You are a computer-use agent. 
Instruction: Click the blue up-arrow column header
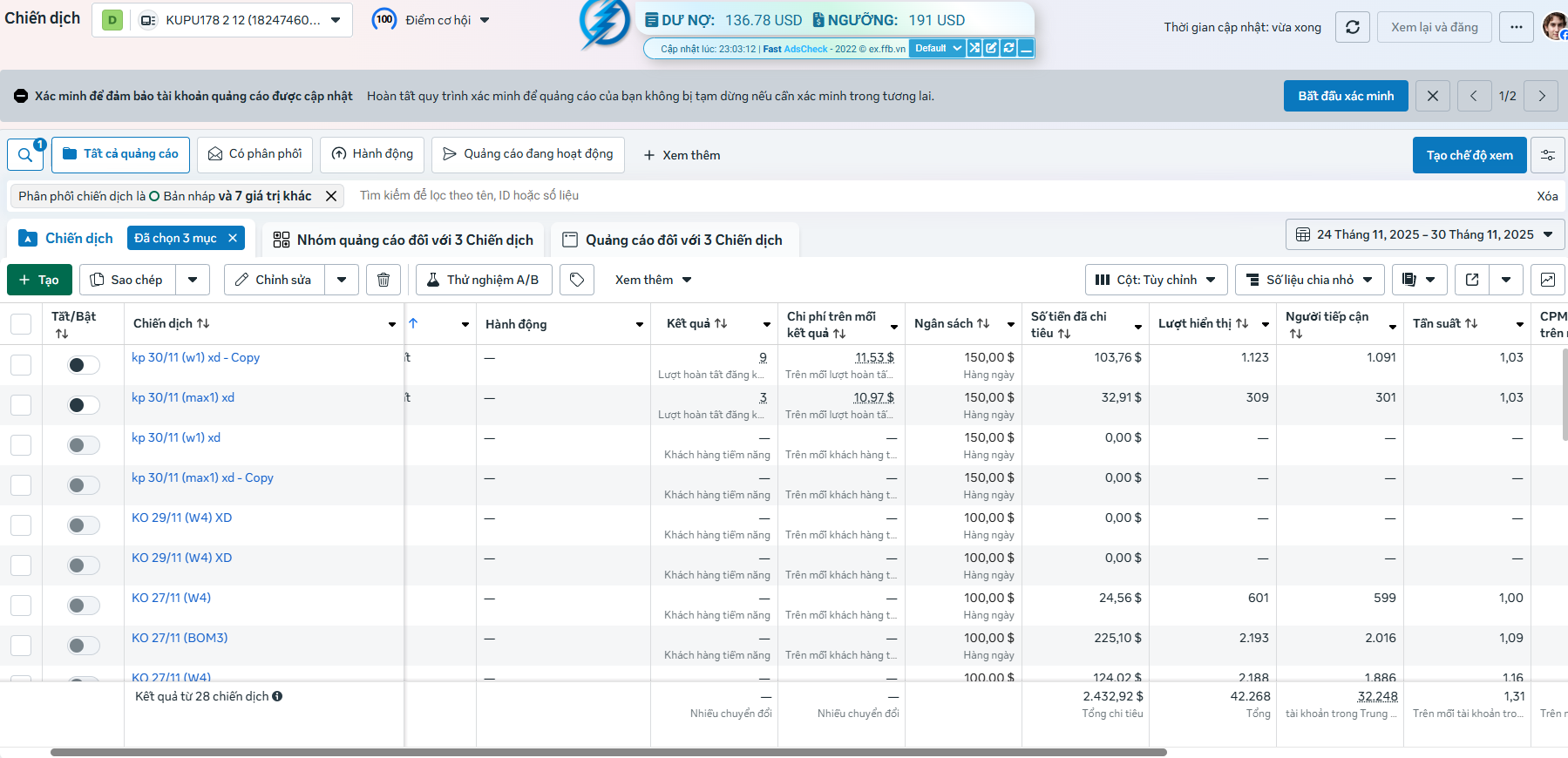tap(414, 323)
